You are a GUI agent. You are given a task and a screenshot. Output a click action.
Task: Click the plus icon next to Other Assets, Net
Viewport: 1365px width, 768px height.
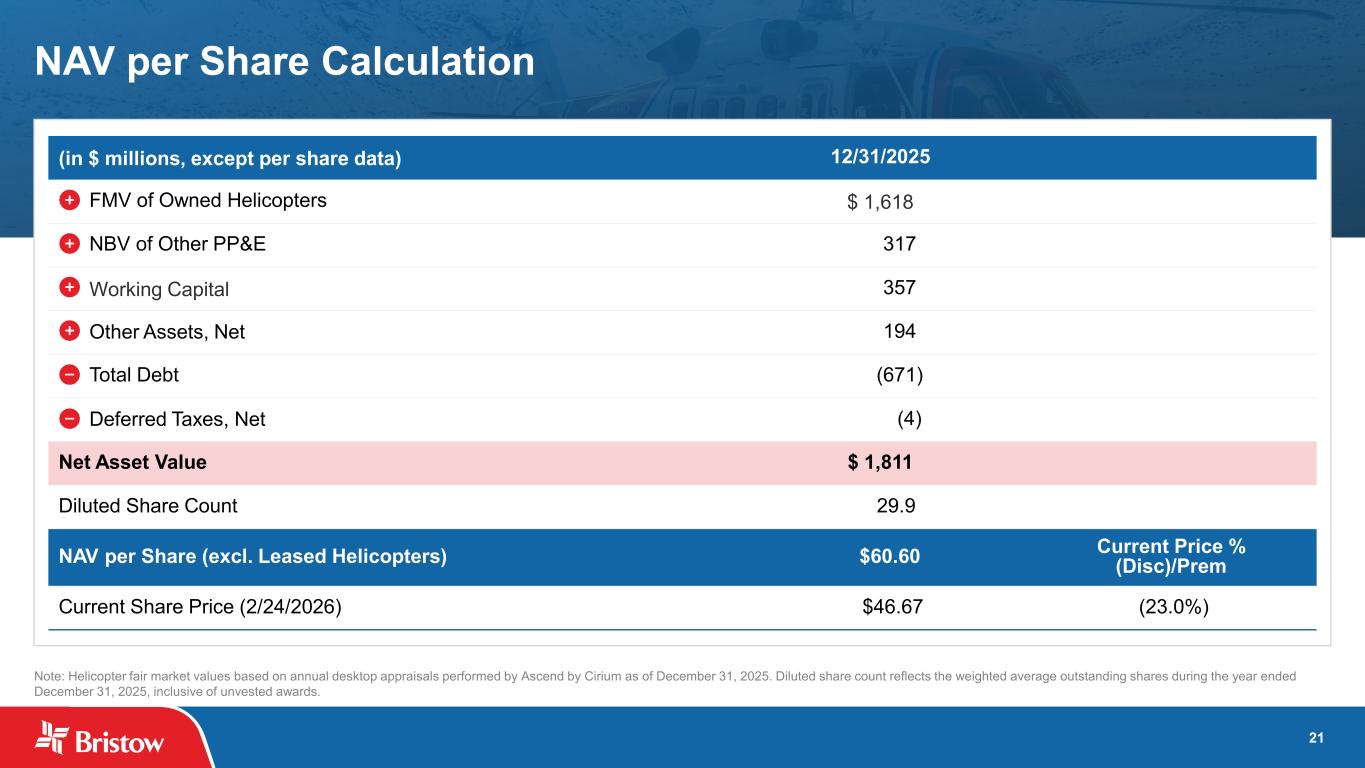(68, 331)
